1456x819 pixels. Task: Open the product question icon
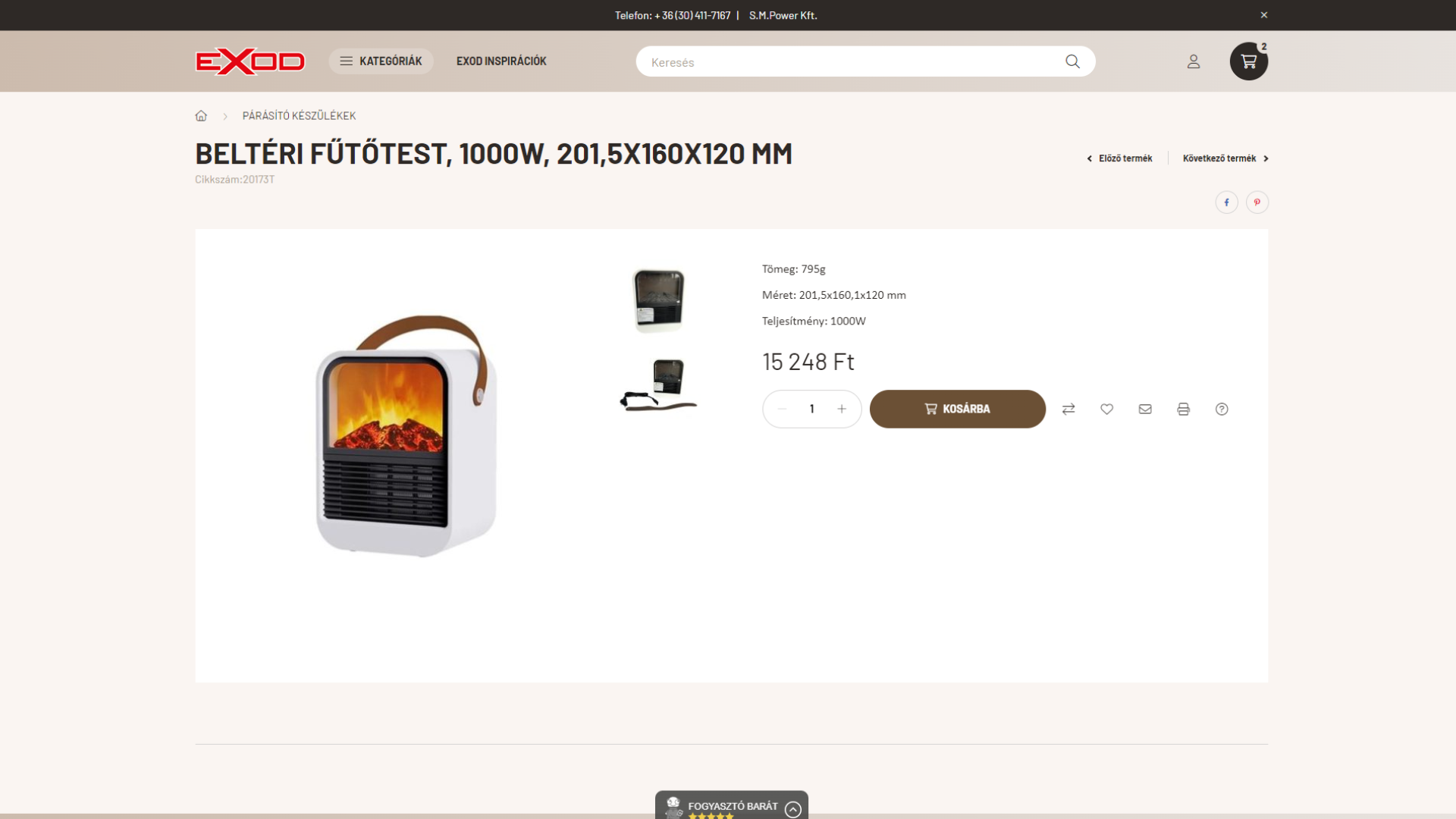point(1222,409)
